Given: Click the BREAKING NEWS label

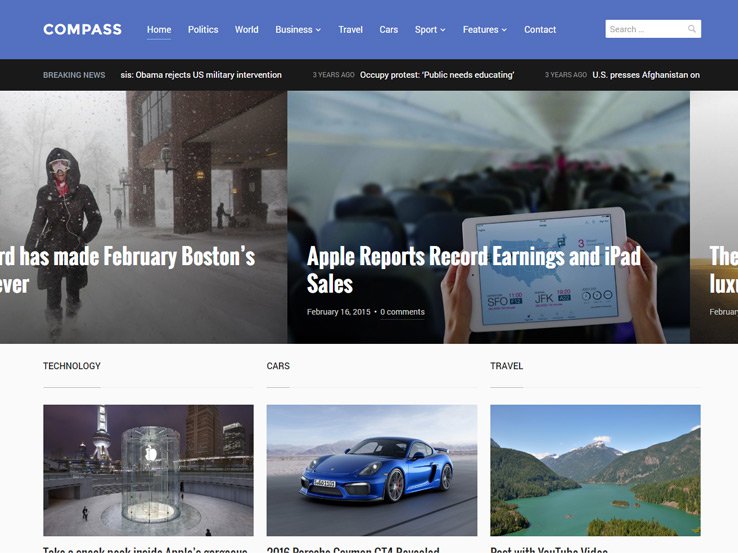Looking at the screenshot, I should click(x=74, y=75).
